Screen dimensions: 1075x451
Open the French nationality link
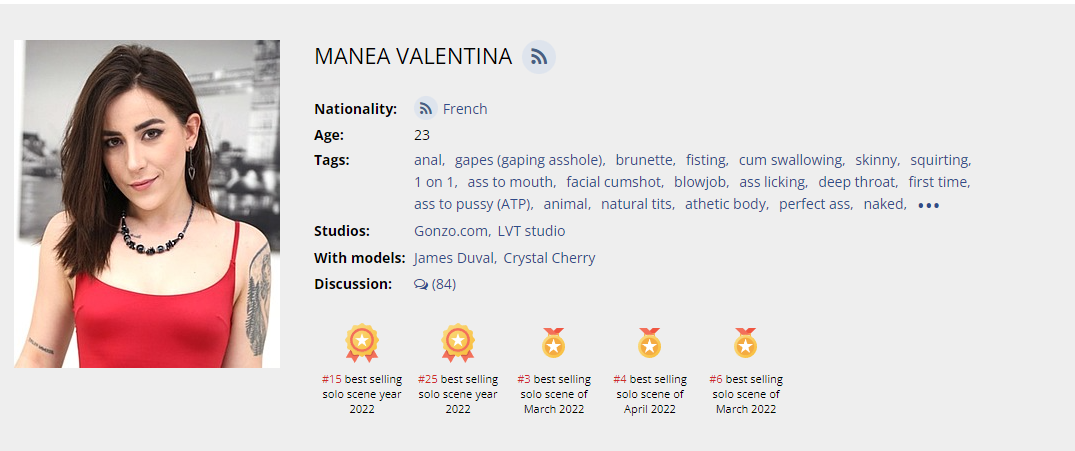[465, 109]
